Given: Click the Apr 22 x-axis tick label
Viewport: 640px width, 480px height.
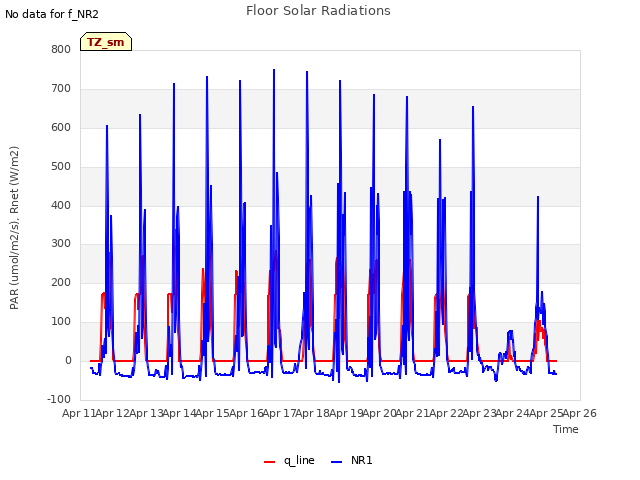Looking at the screenshot, I should click(x=447, y=413).
